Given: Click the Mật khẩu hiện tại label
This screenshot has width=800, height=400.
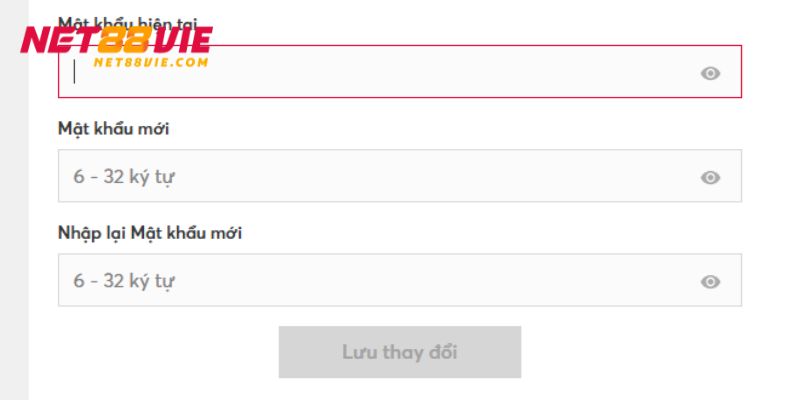Looking at the screenshot, I should point(128,22).
